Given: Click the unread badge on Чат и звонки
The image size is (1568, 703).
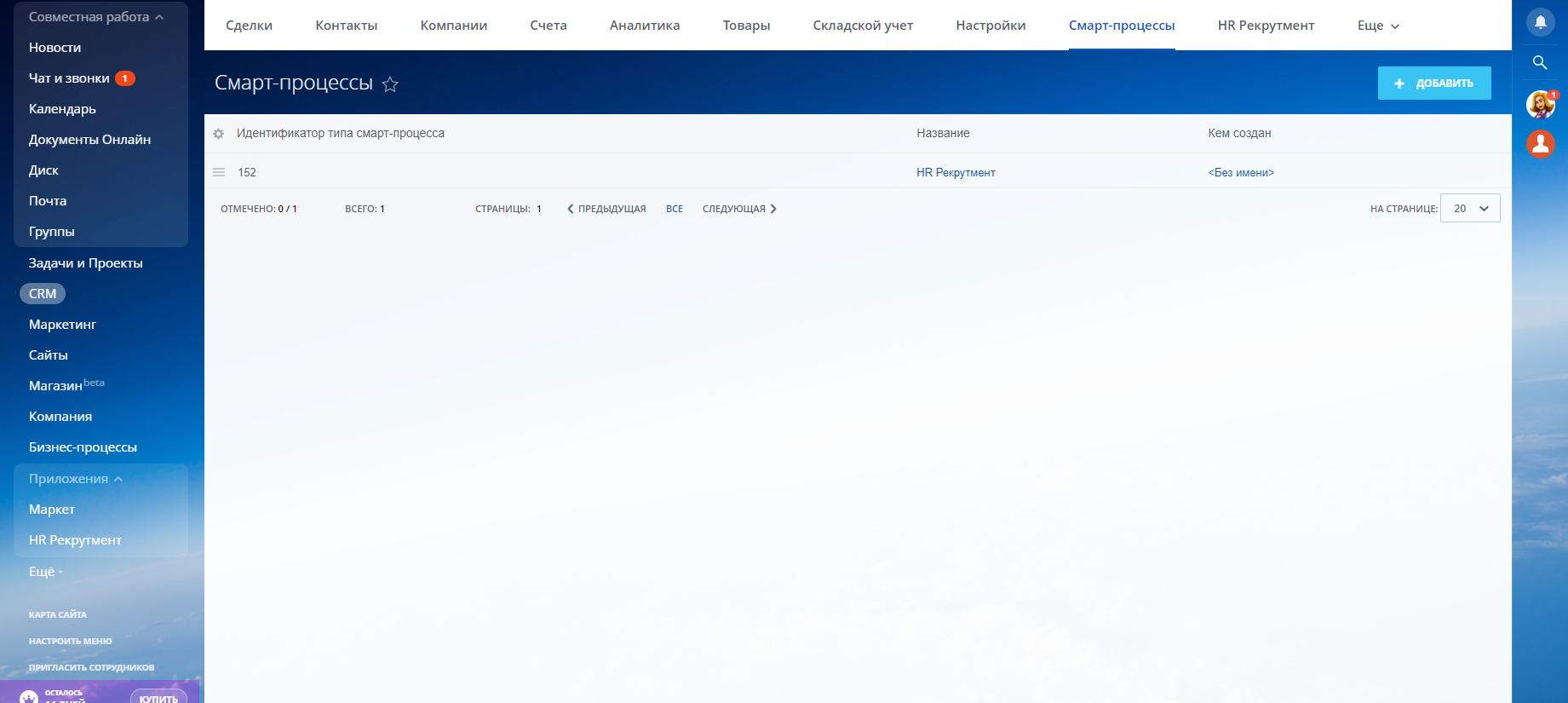Looking at the screenshot, I should click(125, 78).
